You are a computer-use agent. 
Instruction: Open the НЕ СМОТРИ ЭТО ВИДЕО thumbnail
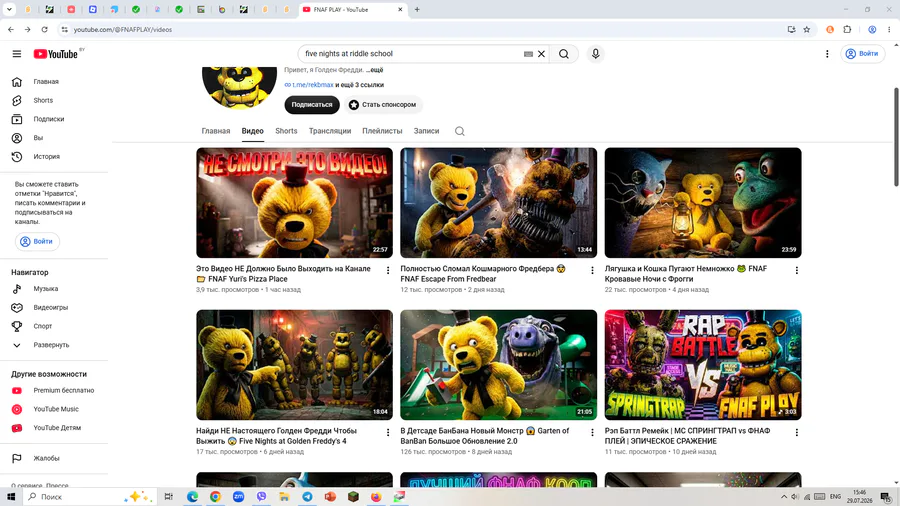294,203
